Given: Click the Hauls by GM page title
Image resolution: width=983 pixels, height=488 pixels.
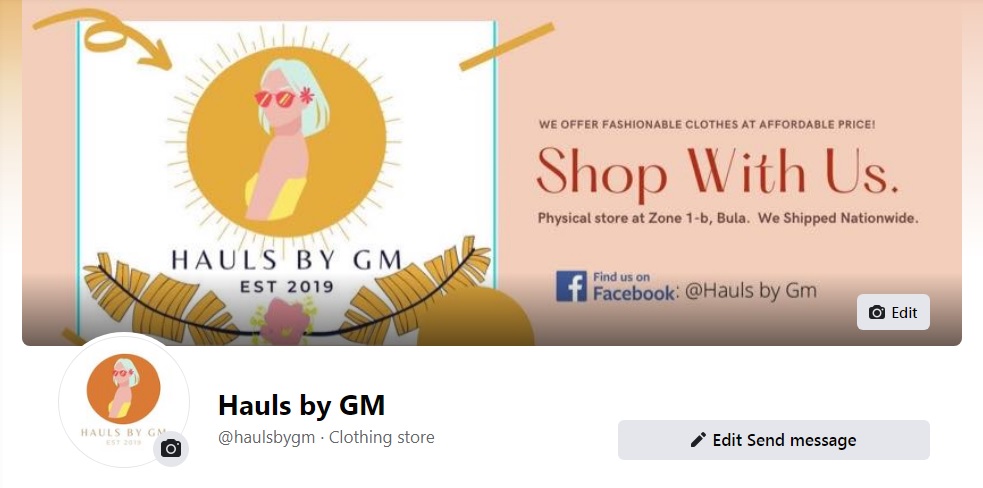Looking at the screenshot, I should pyautogui.click(x=302, y=405).
